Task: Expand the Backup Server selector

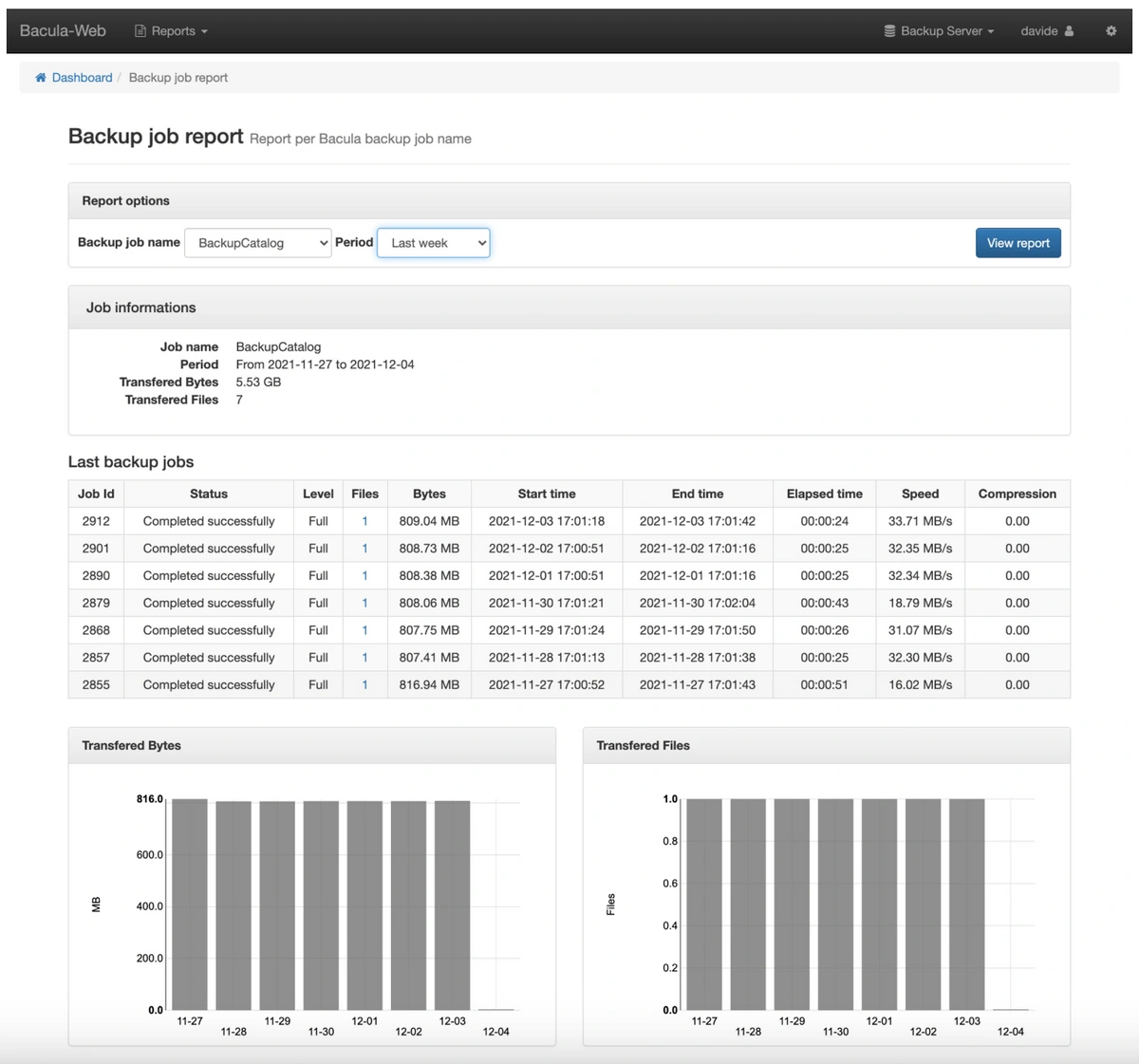Action: click(x=939, y=31)
